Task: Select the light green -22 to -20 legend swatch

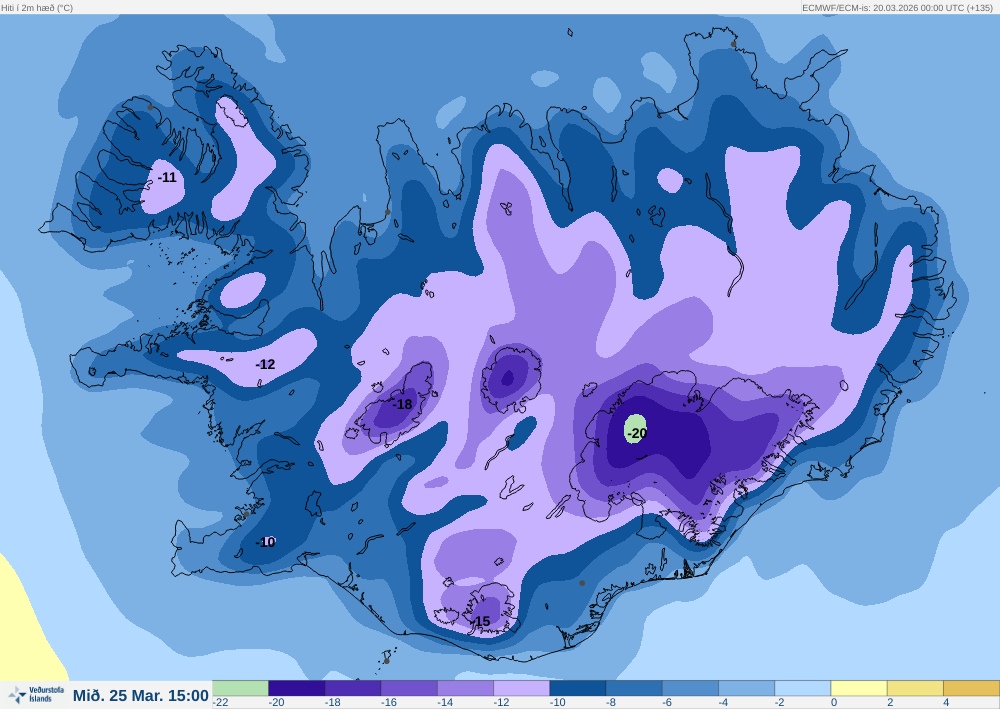Action: coord(240,688)
